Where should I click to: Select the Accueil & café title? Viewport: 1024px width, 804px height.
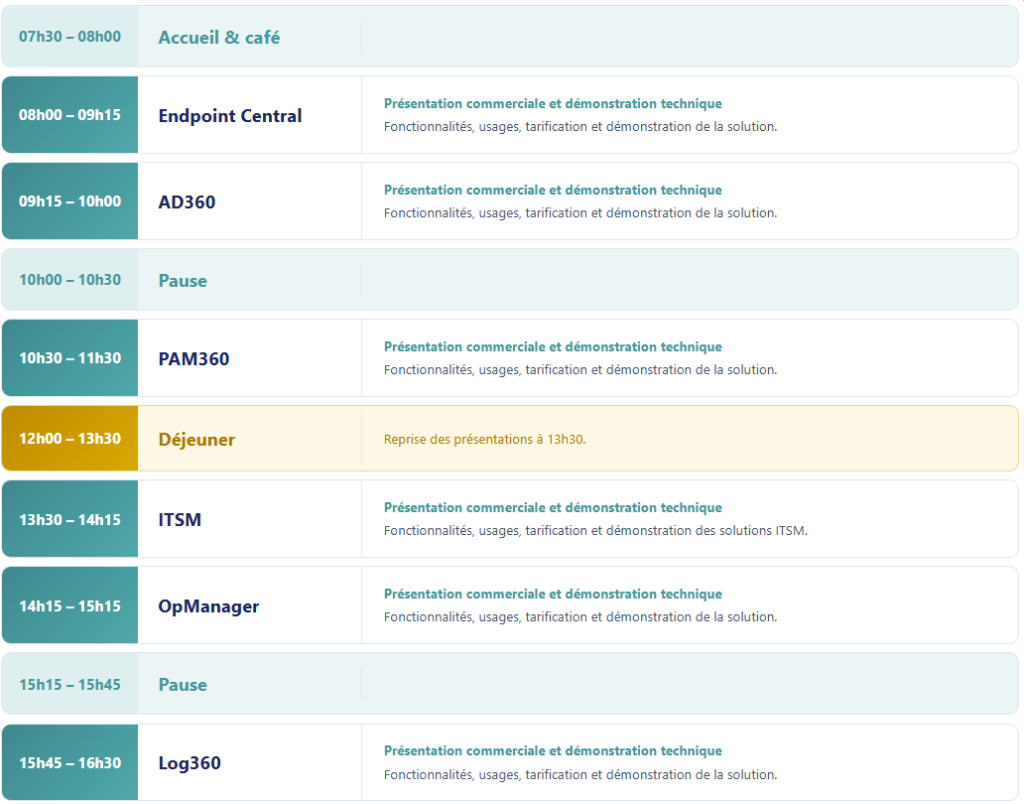pos(219,37)
